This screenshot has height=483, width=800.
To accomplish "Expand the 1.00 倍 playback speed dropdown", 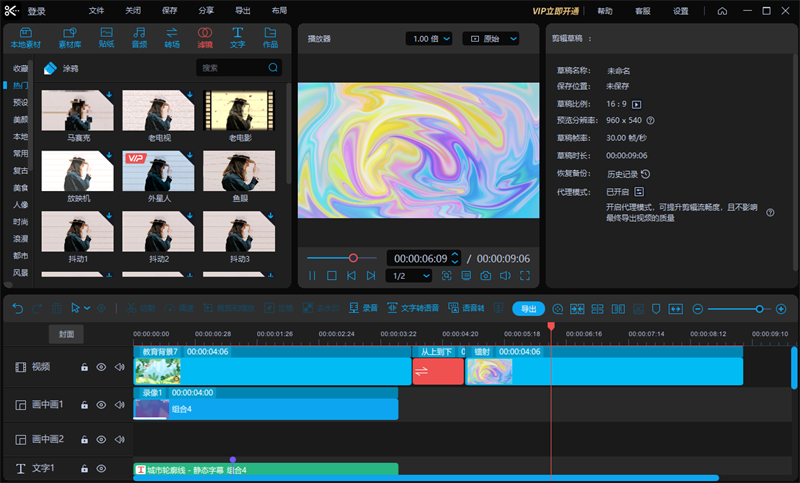I will (430, 38).
